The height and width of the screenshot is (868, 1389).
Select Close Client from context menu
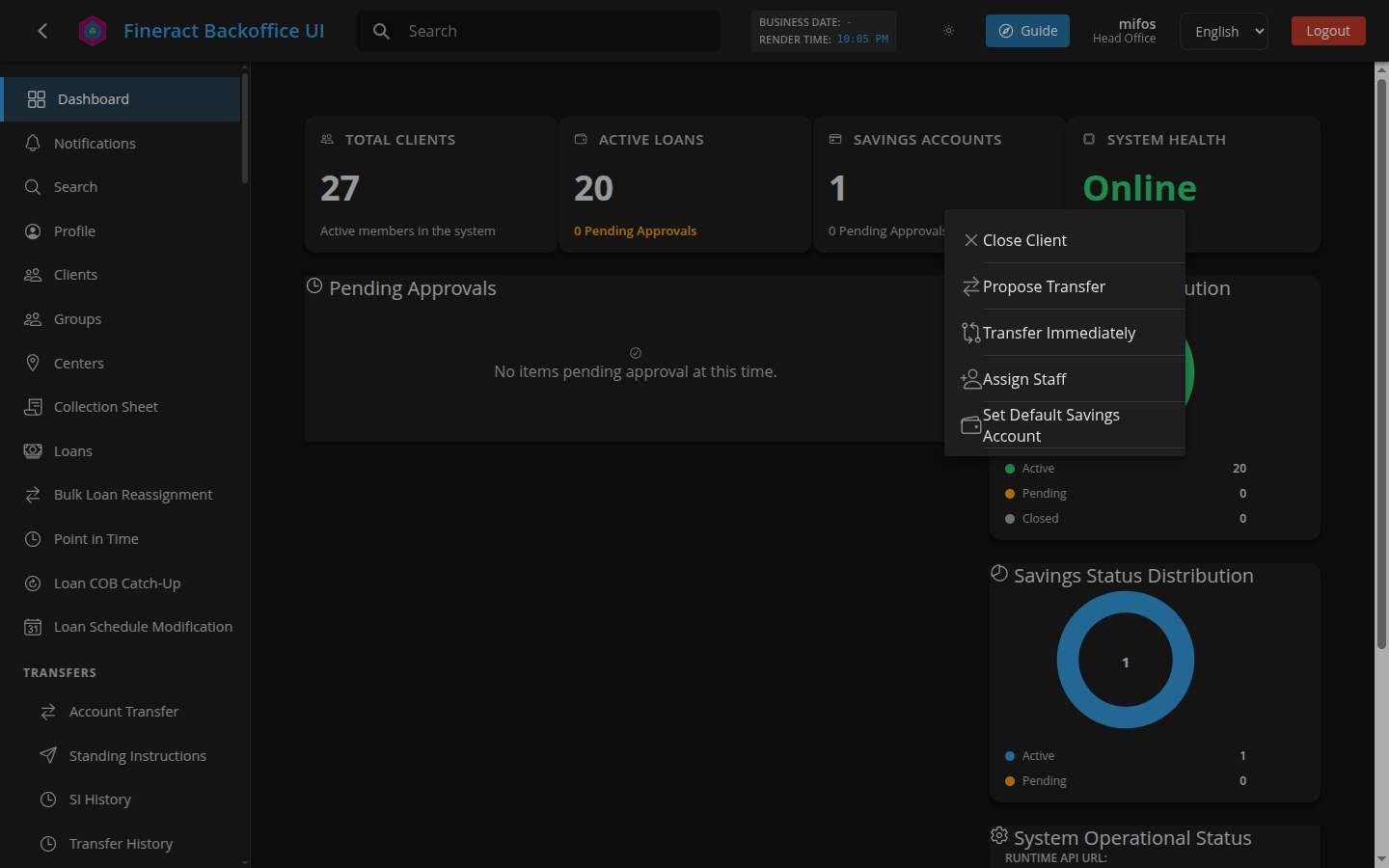click(1064, 240)
